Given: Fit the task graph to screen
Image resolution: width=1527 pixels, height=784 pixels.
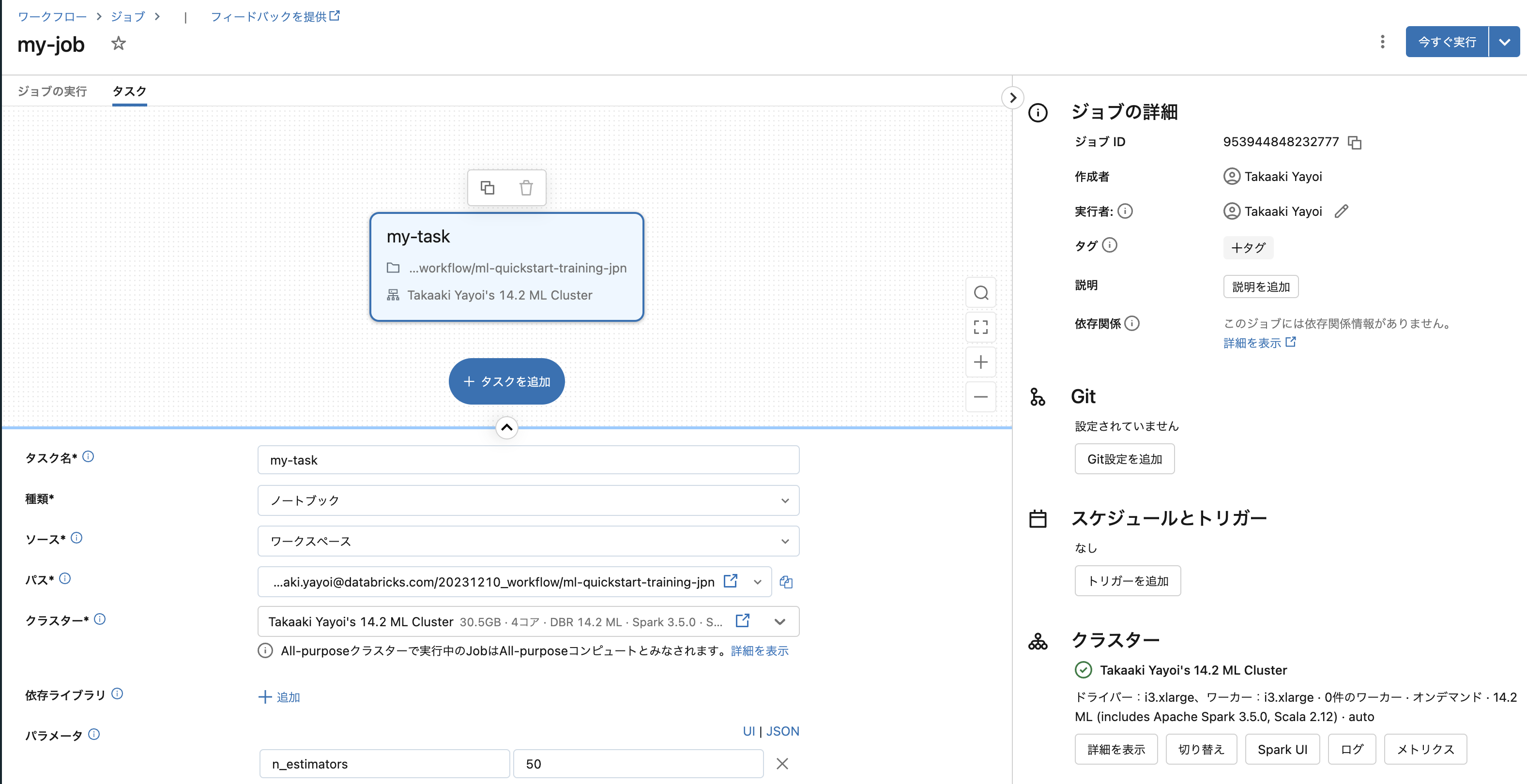Looking at the screenshot, I should point(980,327).
